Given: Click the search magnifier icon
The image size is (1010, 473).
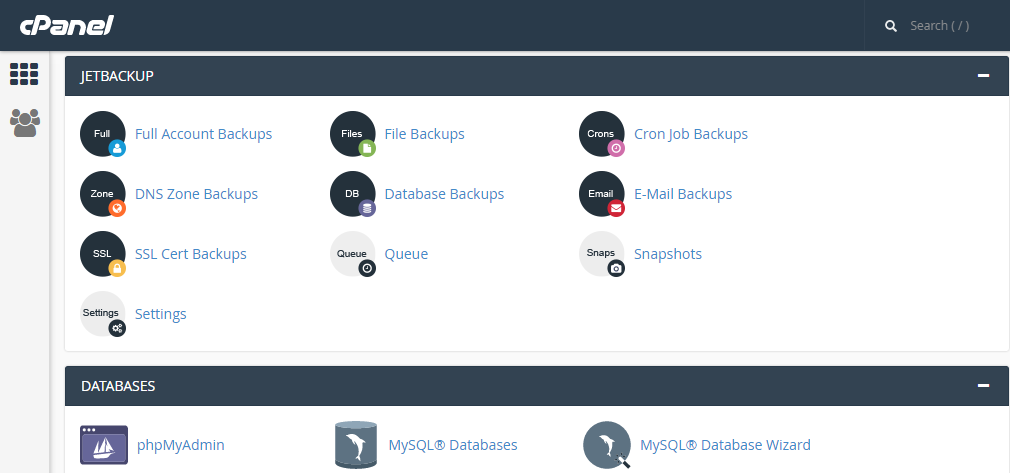Looking at the screenshot, I should (891, 26).
